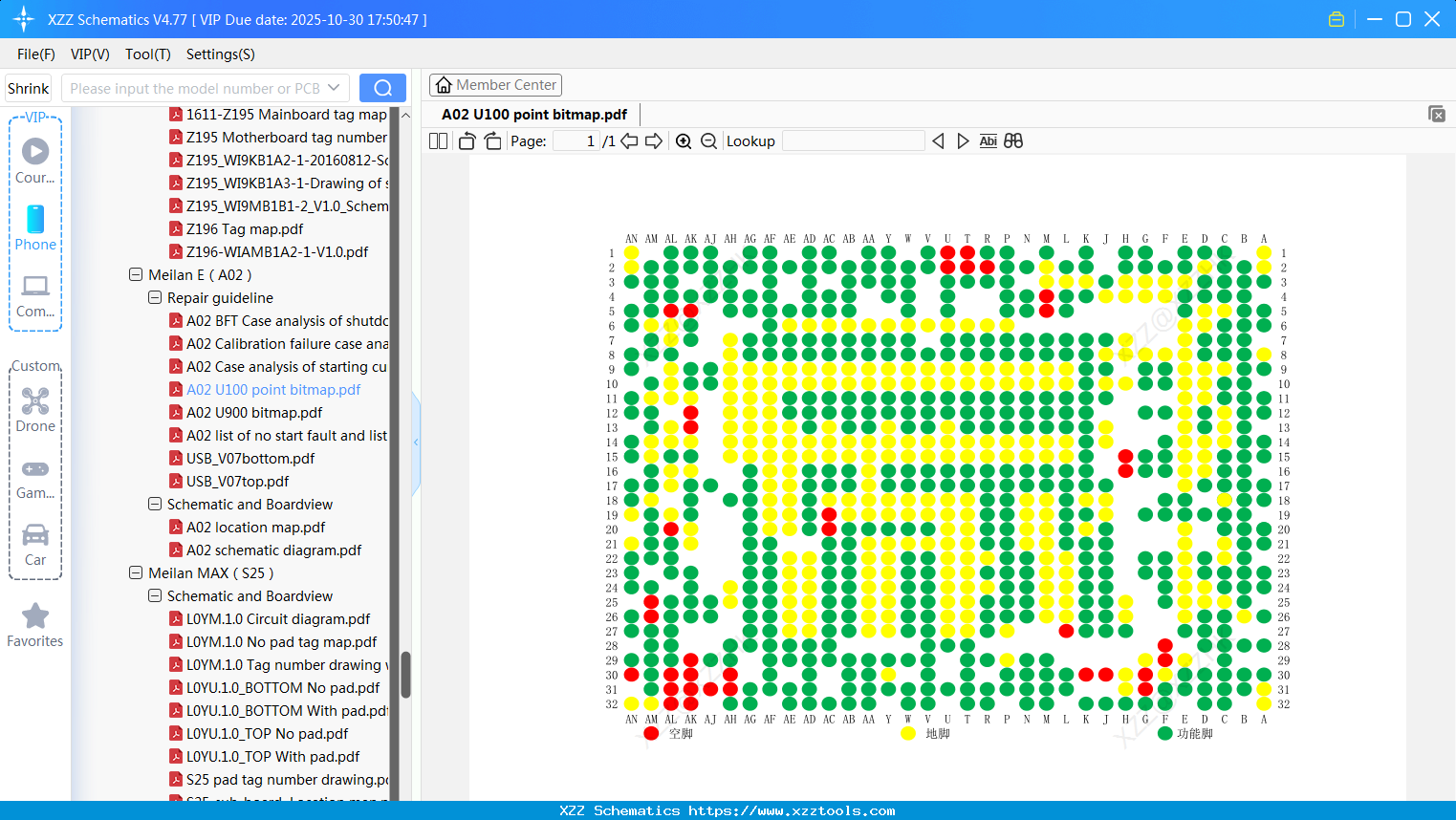1456x820 pixels.
Task: Click the Shrink button
Action: click(x=28, y=88)
